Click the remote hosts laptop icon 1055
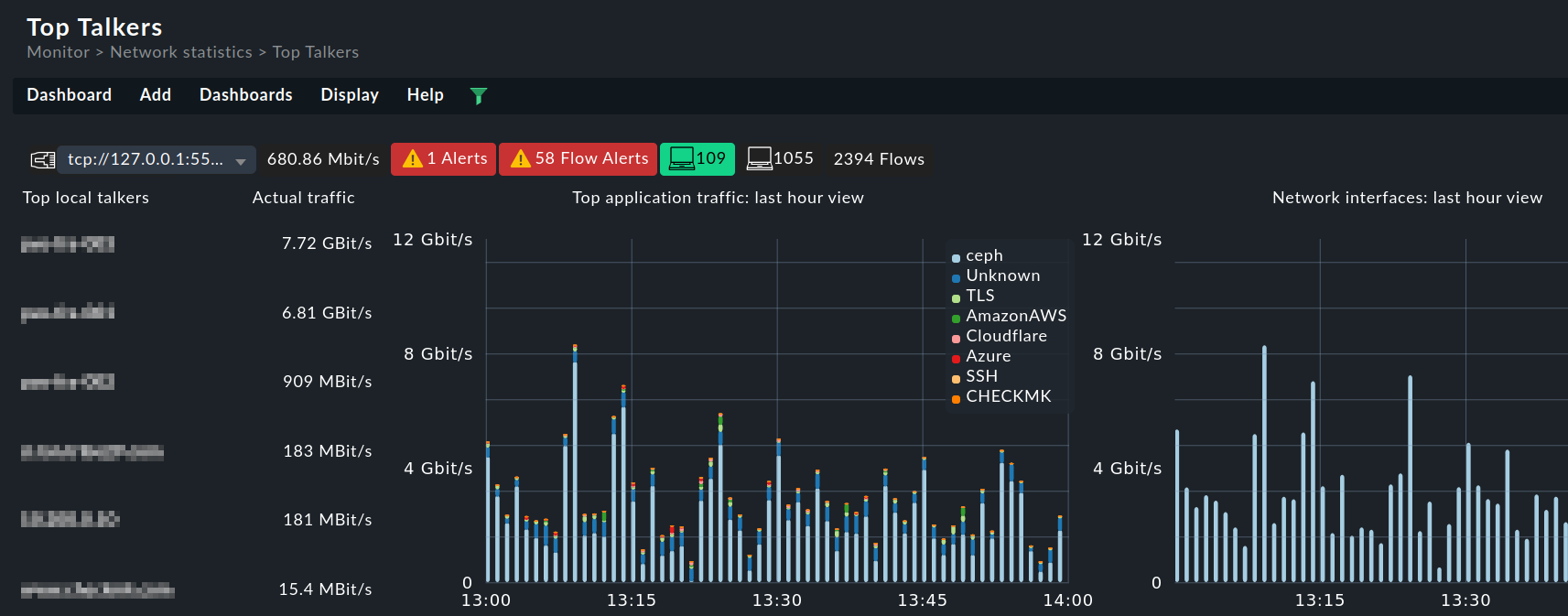1568x616 pixels. (759, 159)
